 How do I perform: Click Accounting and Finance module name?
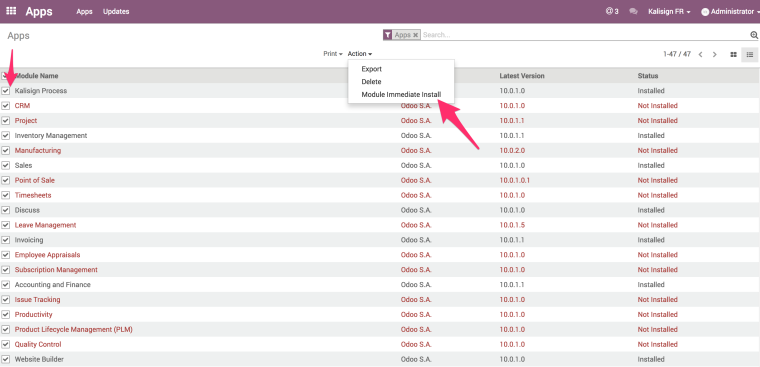(52, 285)
